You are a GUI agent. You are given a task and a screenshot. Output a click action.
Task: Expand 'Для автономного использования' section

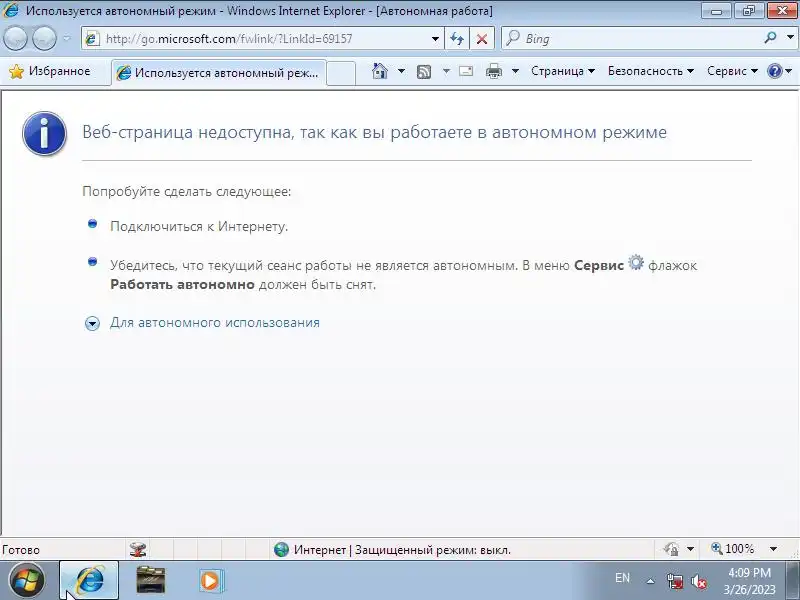click(x=92, y=323)
